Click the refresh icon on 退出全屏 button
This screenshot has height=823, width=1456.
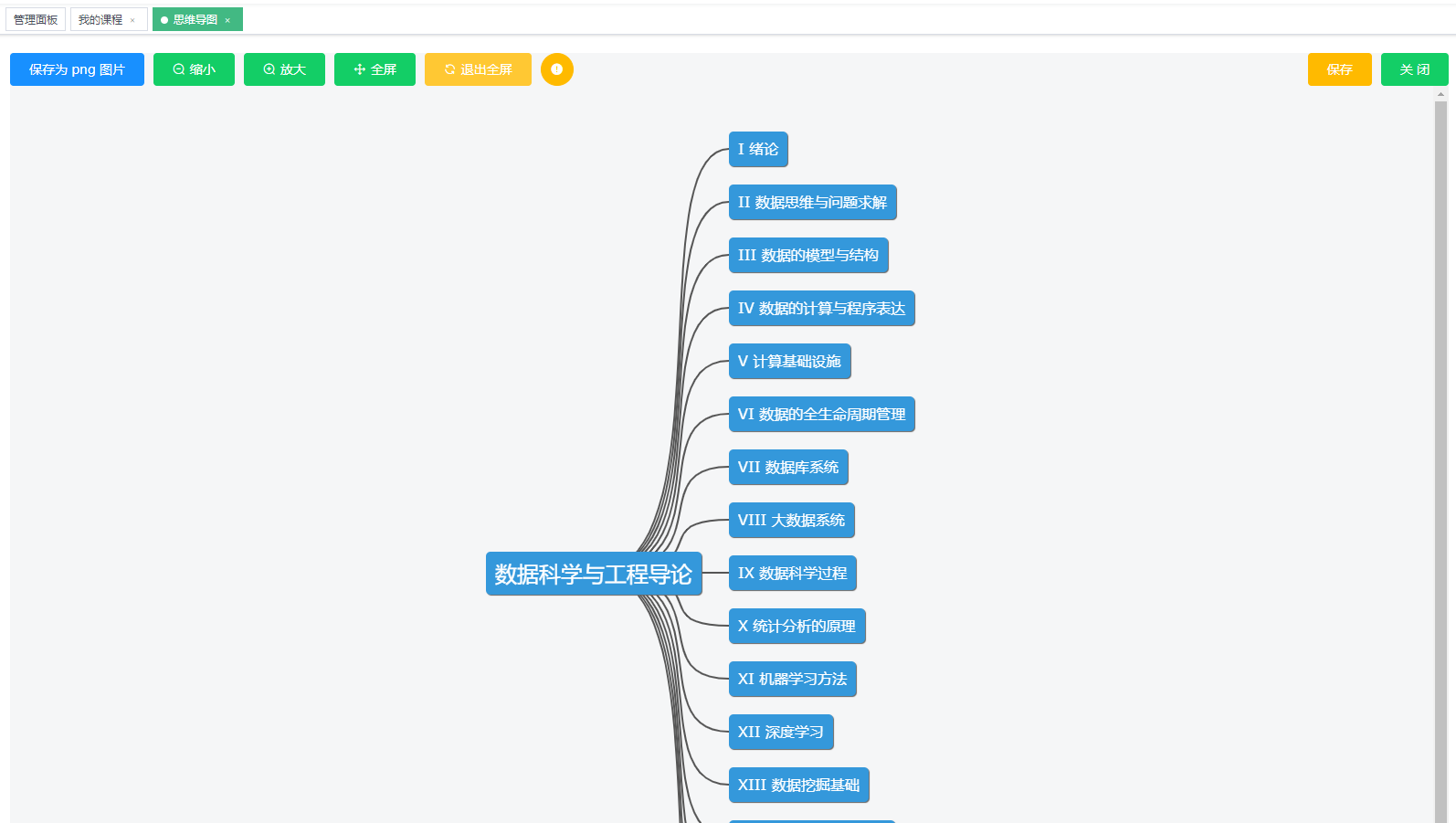(x=448, y=69)
